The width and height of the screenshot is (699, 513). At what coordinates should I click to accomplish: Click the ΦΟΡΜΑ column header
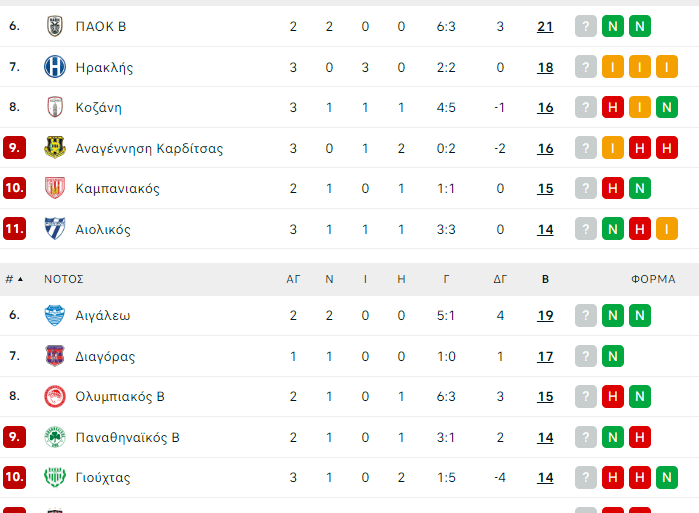pos(653,280)
